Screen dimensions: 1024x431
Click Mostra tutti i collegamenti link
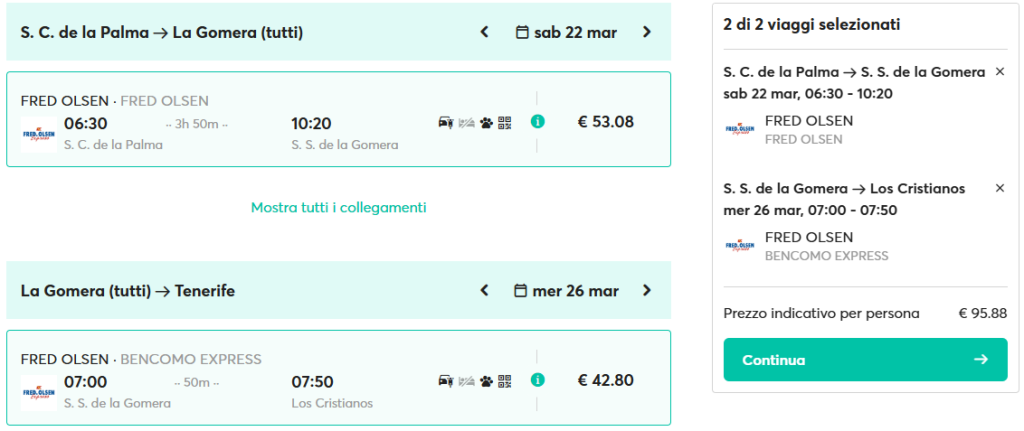point(339,208)
